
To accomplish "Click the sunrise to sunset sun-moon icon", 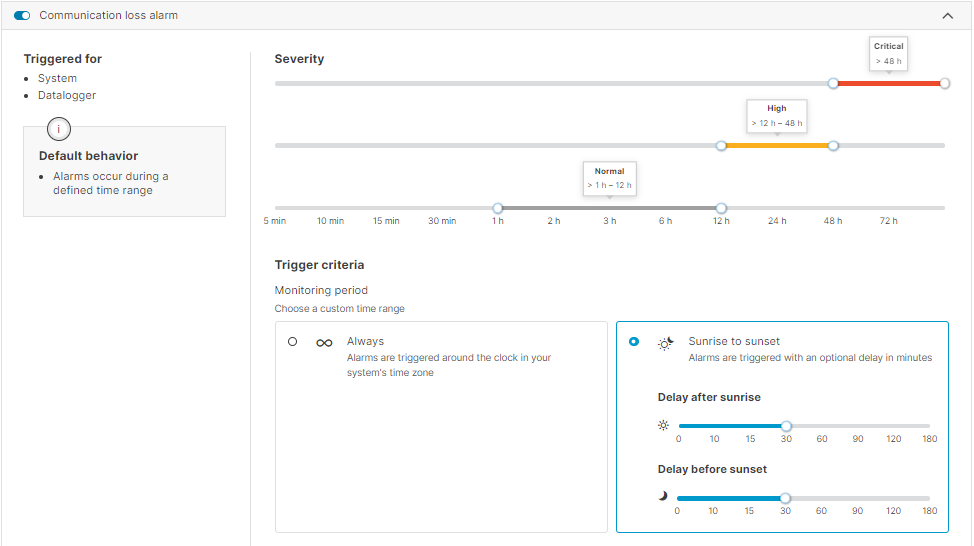I will coord(665,343).
